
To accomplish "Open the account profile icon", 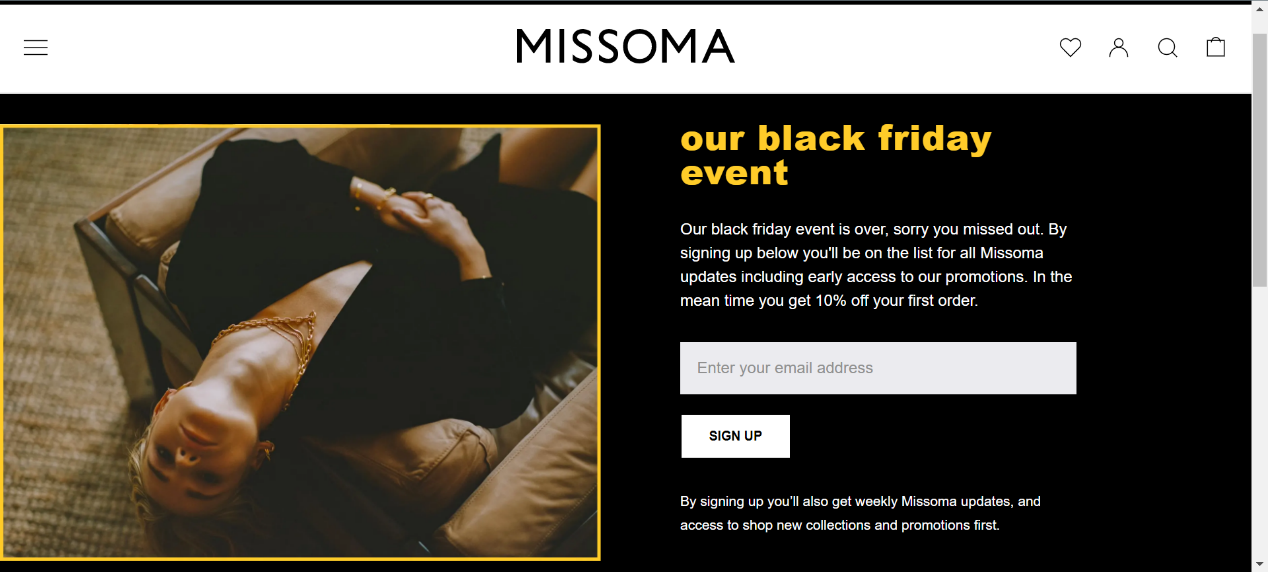I will coord(1118,47).
